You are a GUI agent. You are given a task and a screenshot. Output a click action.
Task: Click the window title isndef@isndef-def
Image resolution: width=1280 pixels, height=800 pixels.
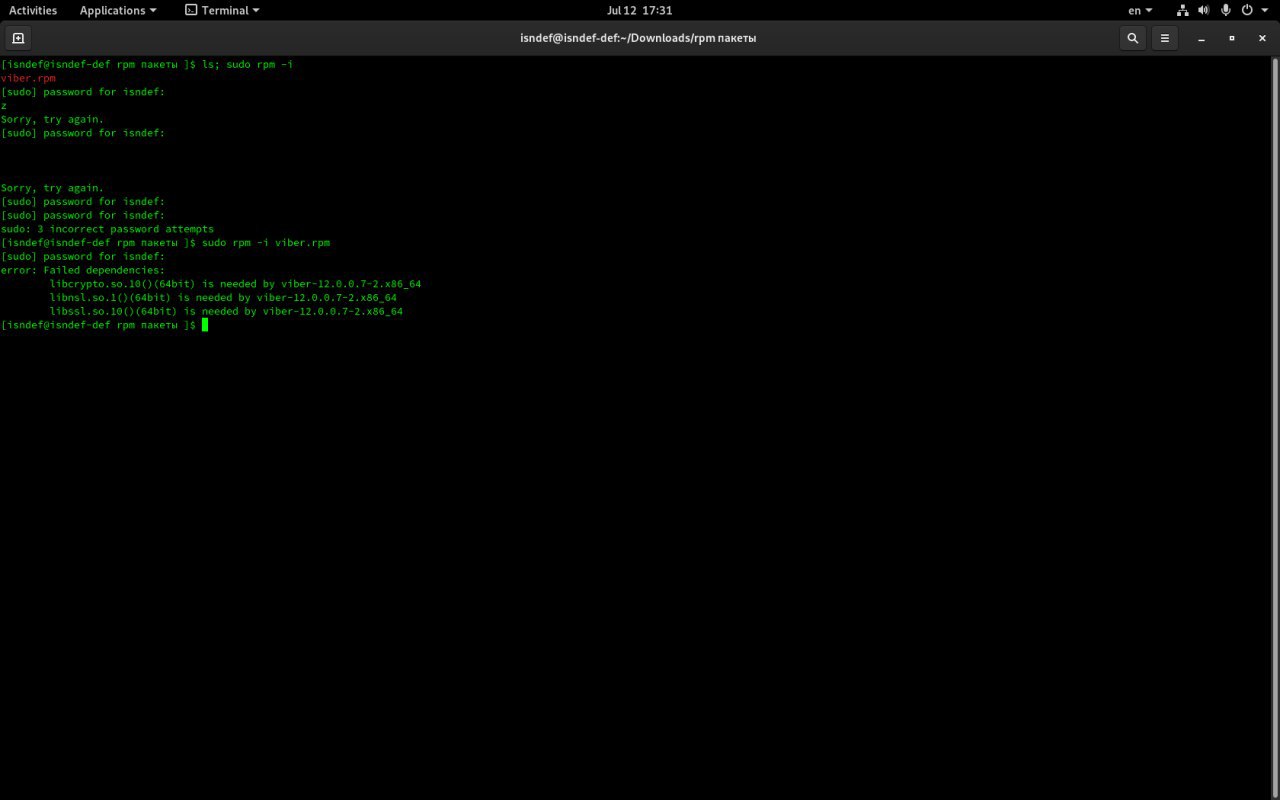pyautogui.click(x=638, y=38)
